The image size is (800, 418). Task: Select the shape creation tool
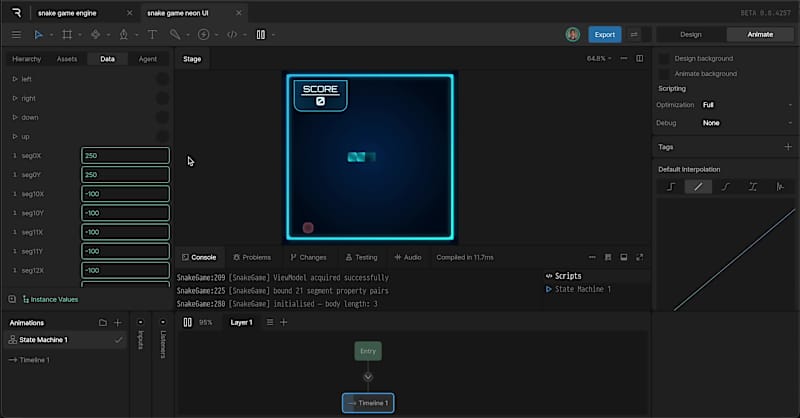(95, 35)
